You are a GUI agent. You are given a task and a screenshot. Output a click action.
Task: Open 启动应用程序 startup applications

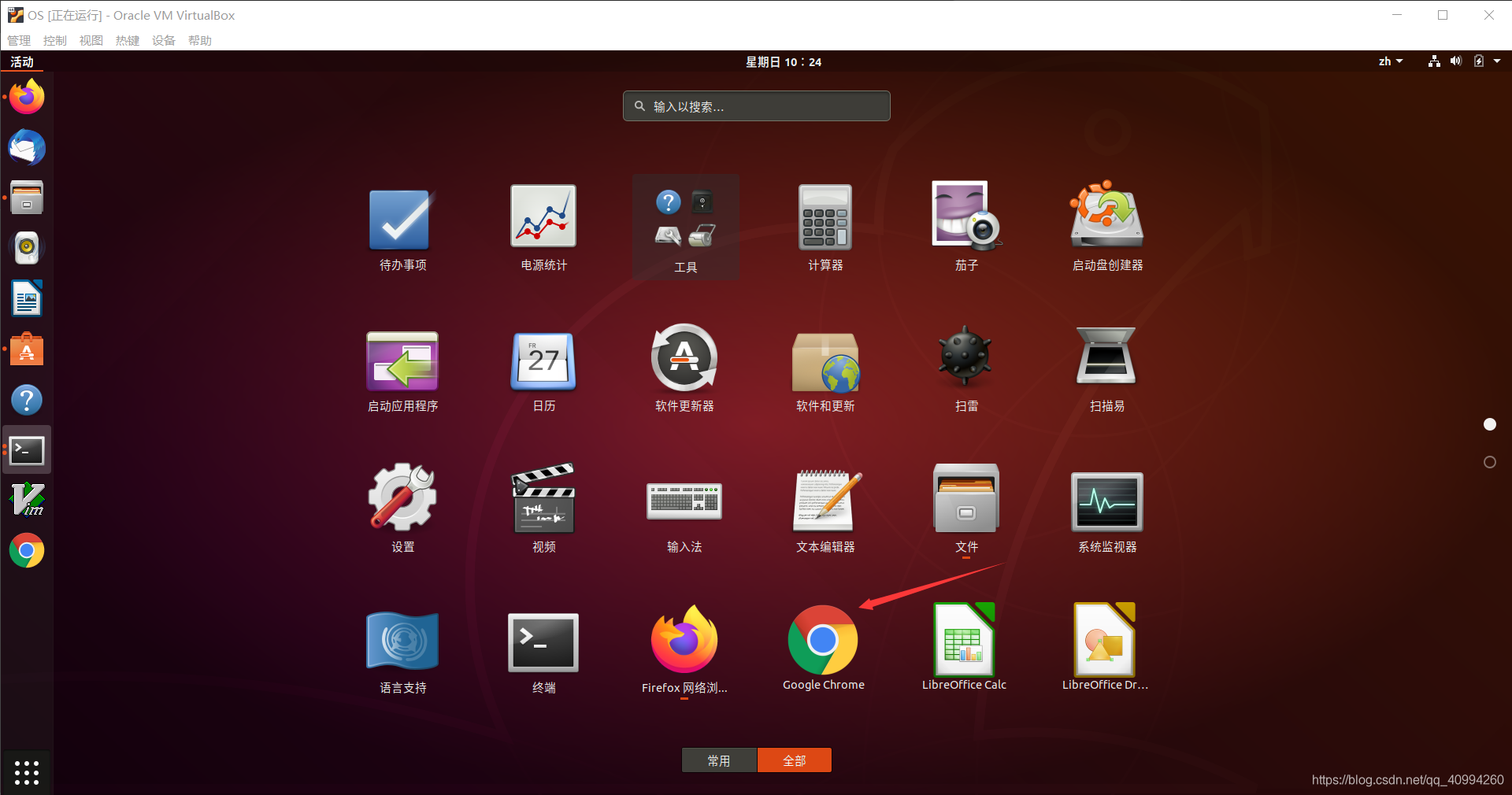402,370
